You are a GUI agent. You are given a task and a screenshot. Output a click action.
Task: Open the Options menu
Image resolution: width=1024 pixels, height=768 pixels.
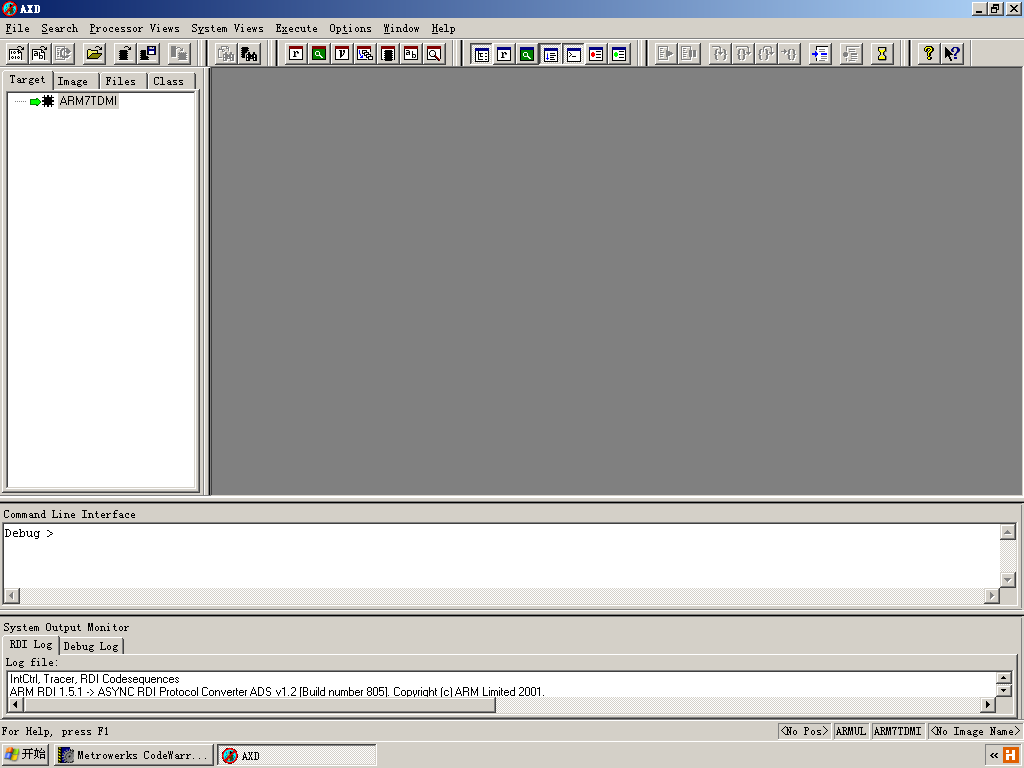350,28
